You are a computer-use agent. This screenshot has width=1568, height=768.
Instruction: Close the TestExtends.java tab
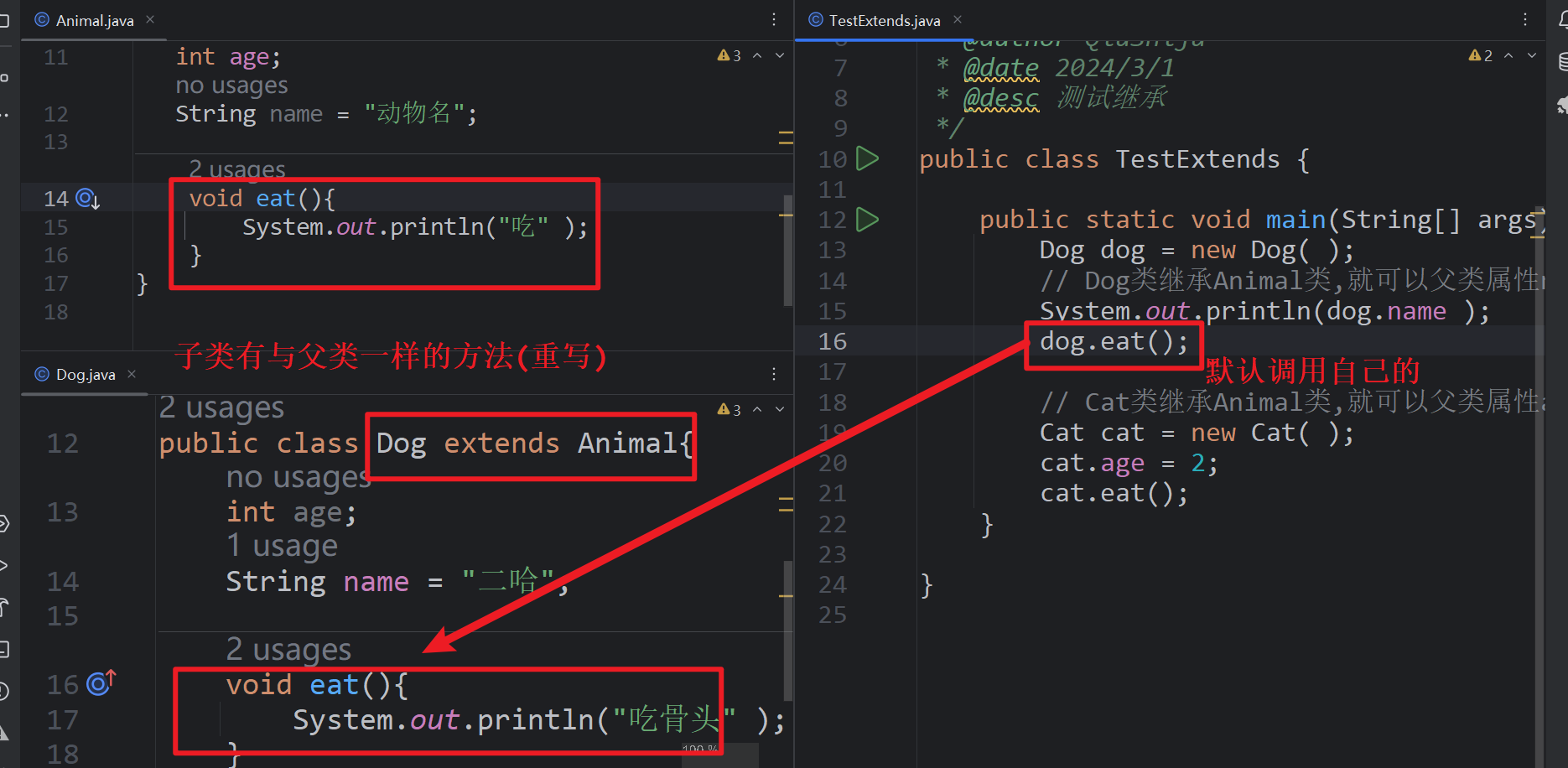(958, 19)
